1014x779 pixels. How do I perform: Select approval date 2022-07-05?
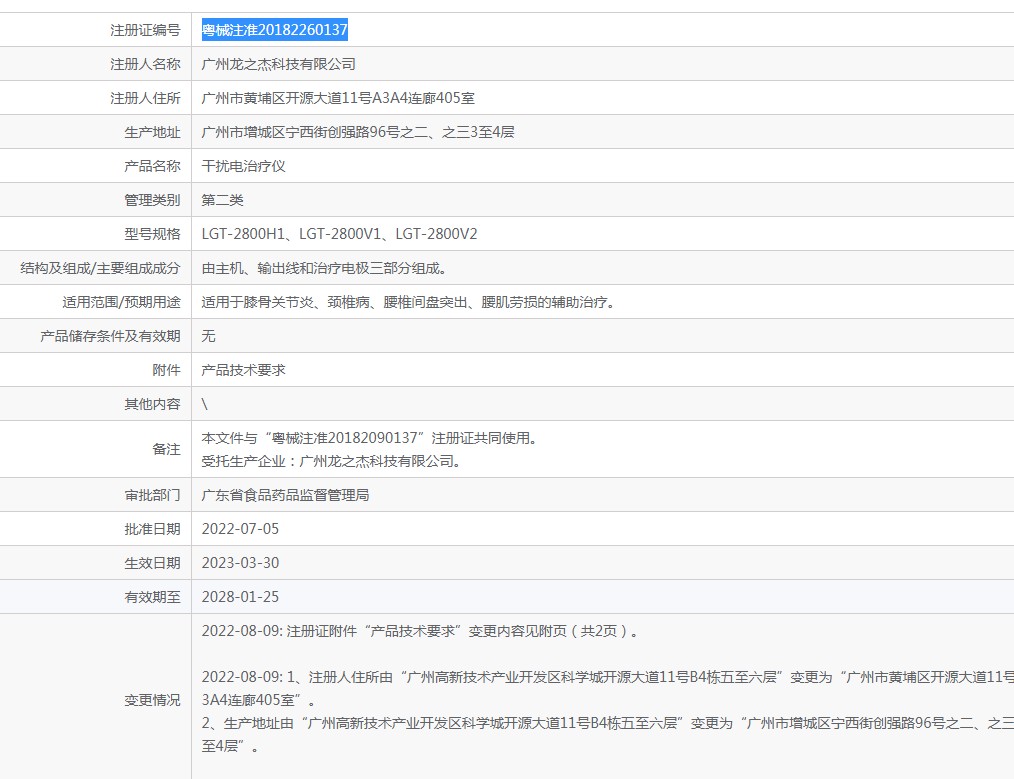point(241,529)
